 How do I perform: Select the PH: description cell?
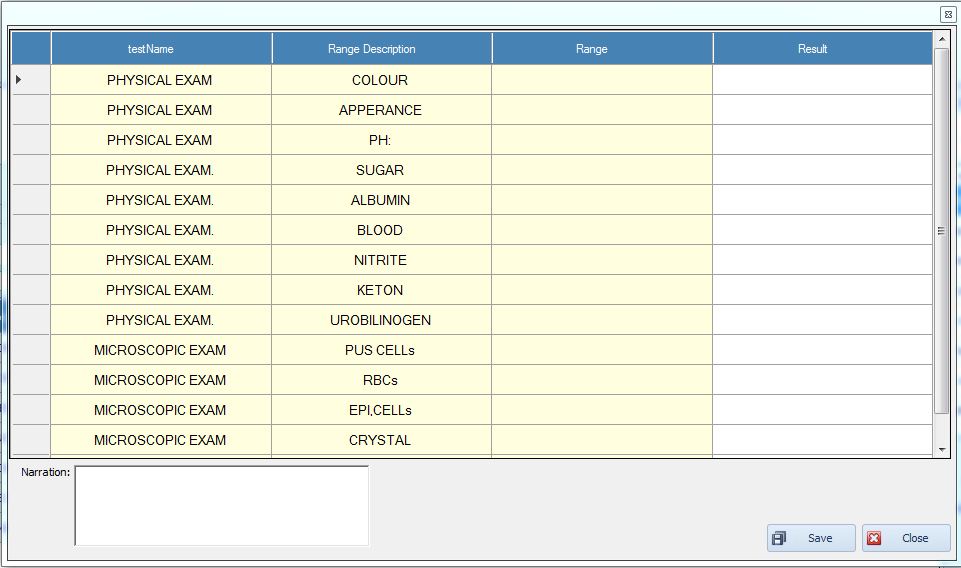pyautogui.click(x=382, y=140)
